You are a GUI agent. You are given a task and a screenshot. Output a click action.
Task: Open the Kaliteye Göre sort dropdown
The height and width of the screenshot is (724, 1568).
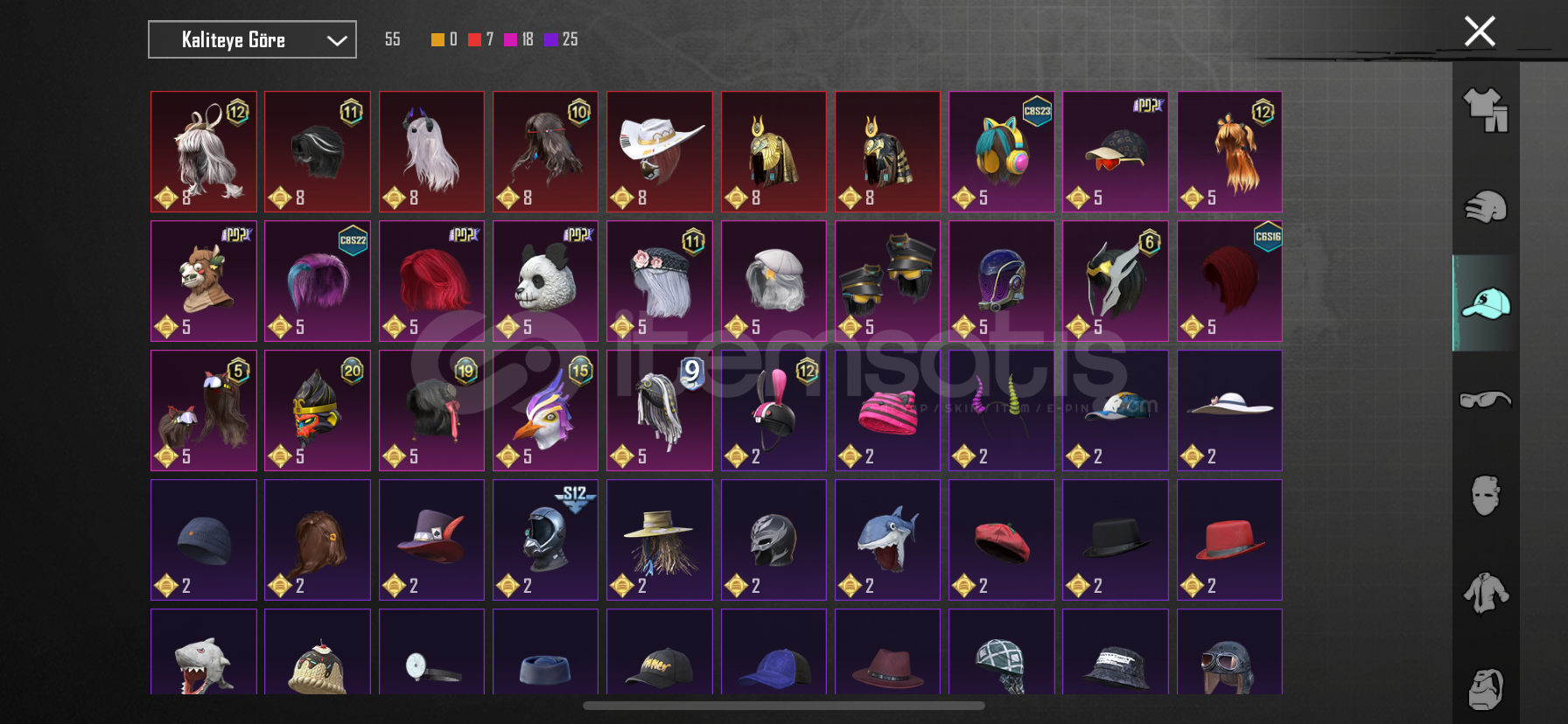(252, 39)
